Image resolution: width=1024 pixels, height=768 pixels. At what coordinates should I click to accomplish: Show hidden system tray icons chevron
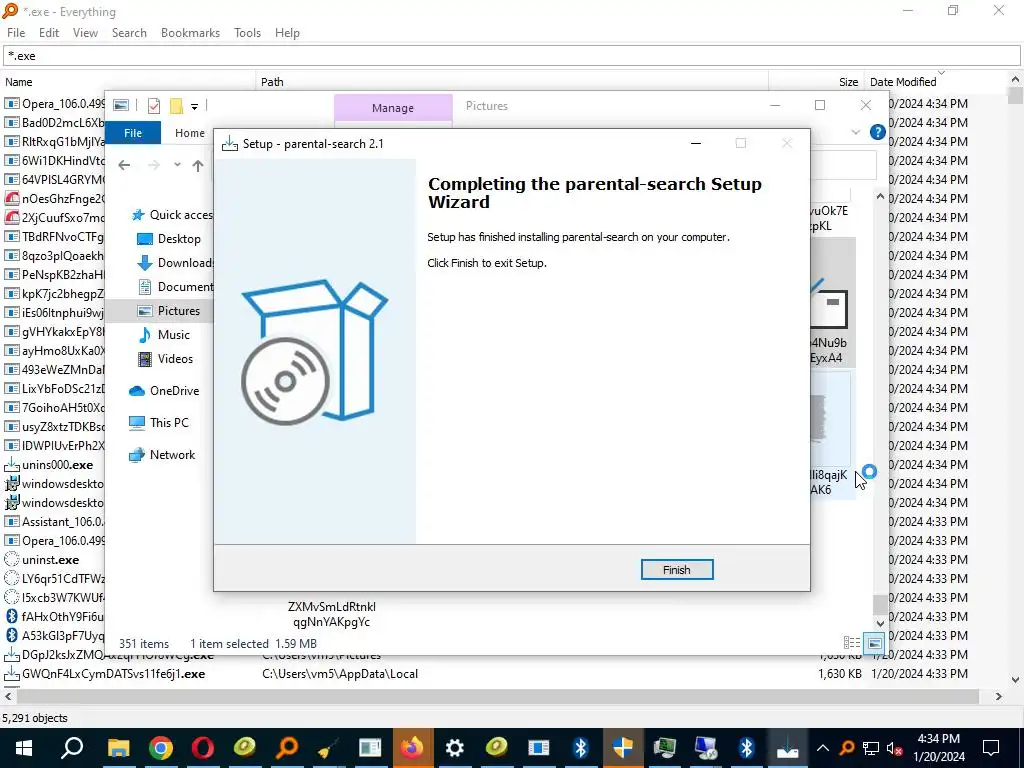(823, 748)
